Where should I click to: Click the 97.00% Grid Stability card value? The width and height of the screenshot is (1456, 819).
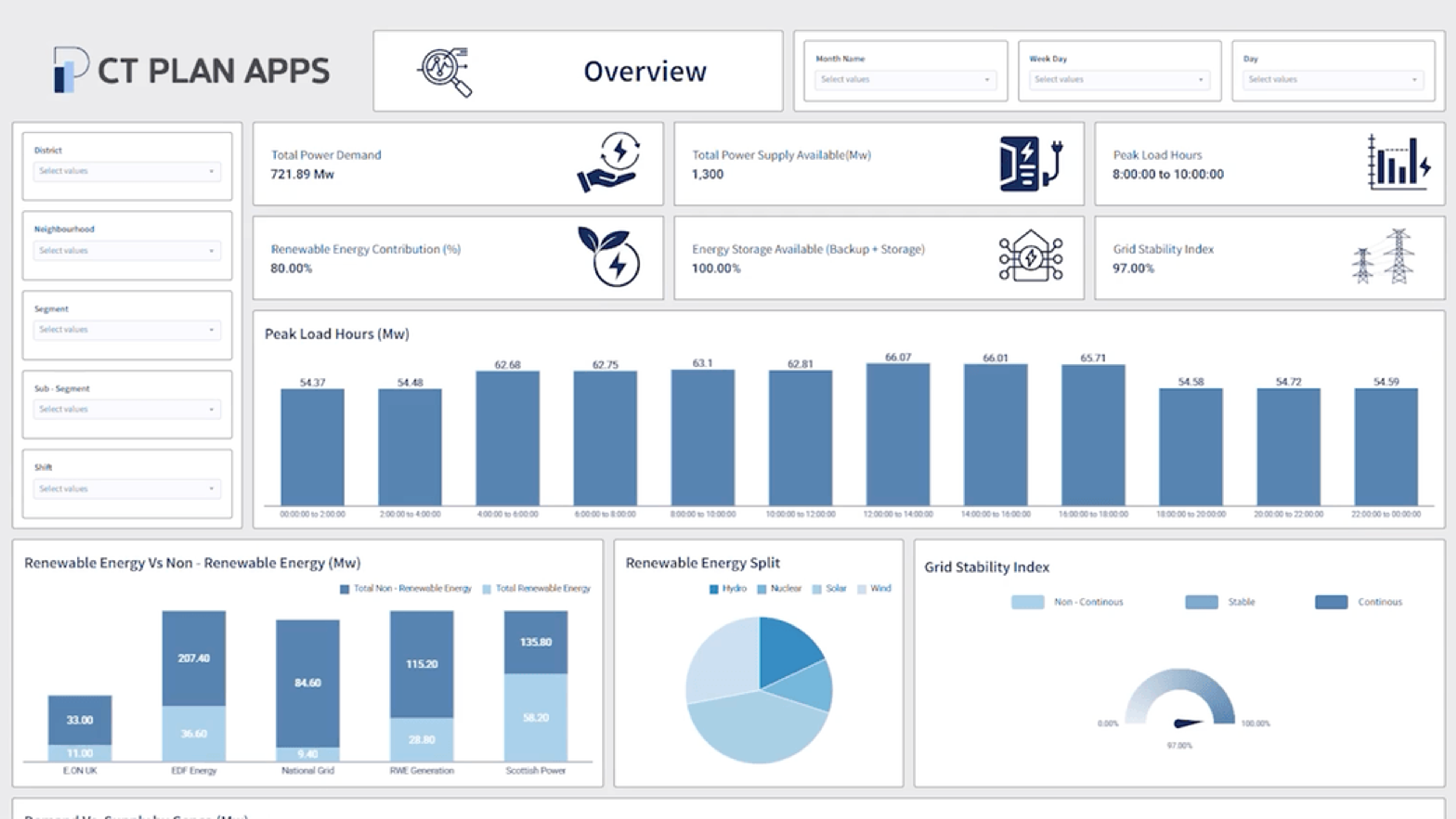(x=1133, y=268)
